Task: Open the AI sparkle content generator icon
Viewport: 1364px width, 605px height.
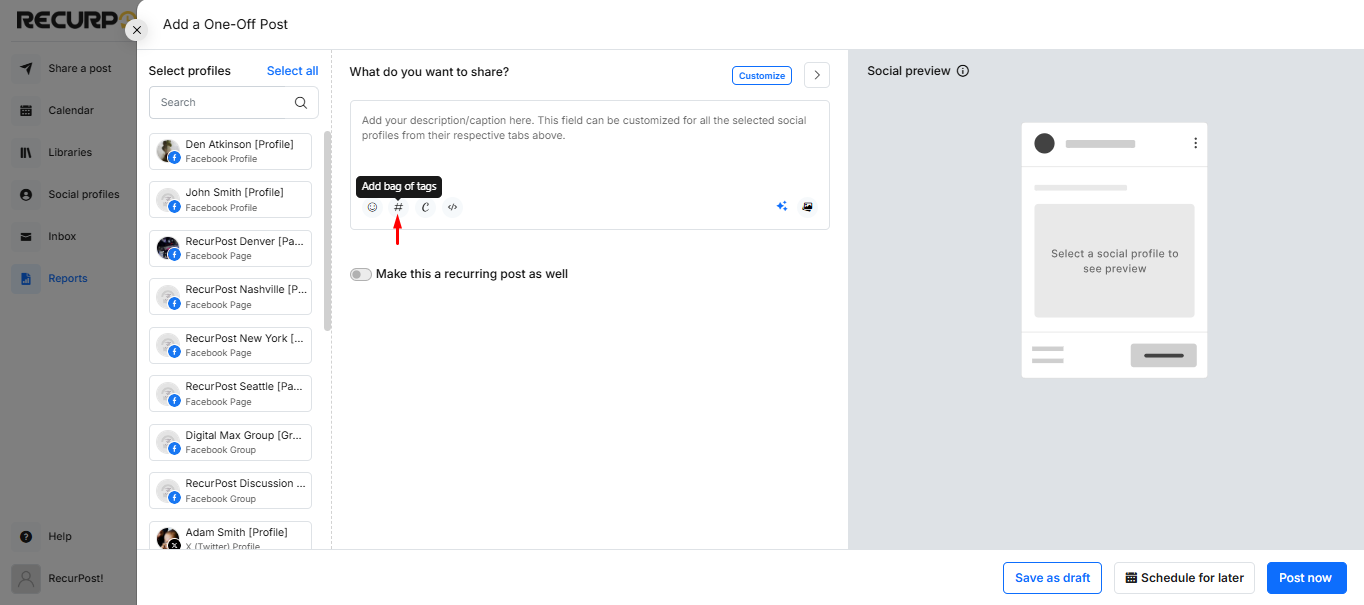Action: (782, 206)
